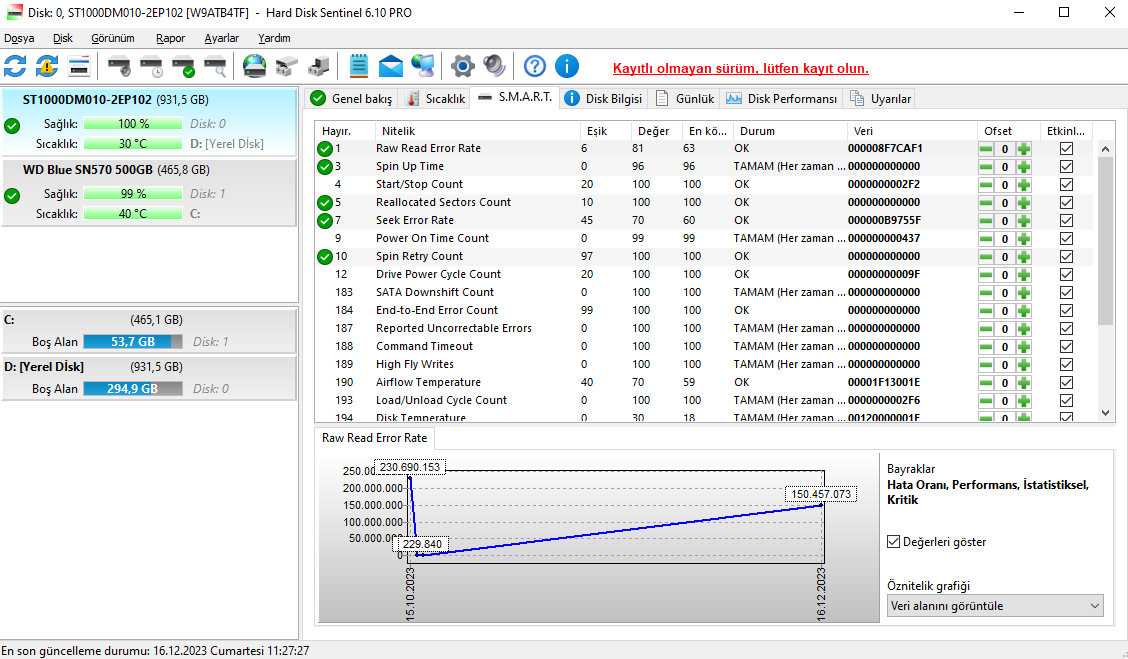Uncheck the enable box for Raw Read Error Rate
This screenshot has width=1128, height=659.
tap(1066, 148)
